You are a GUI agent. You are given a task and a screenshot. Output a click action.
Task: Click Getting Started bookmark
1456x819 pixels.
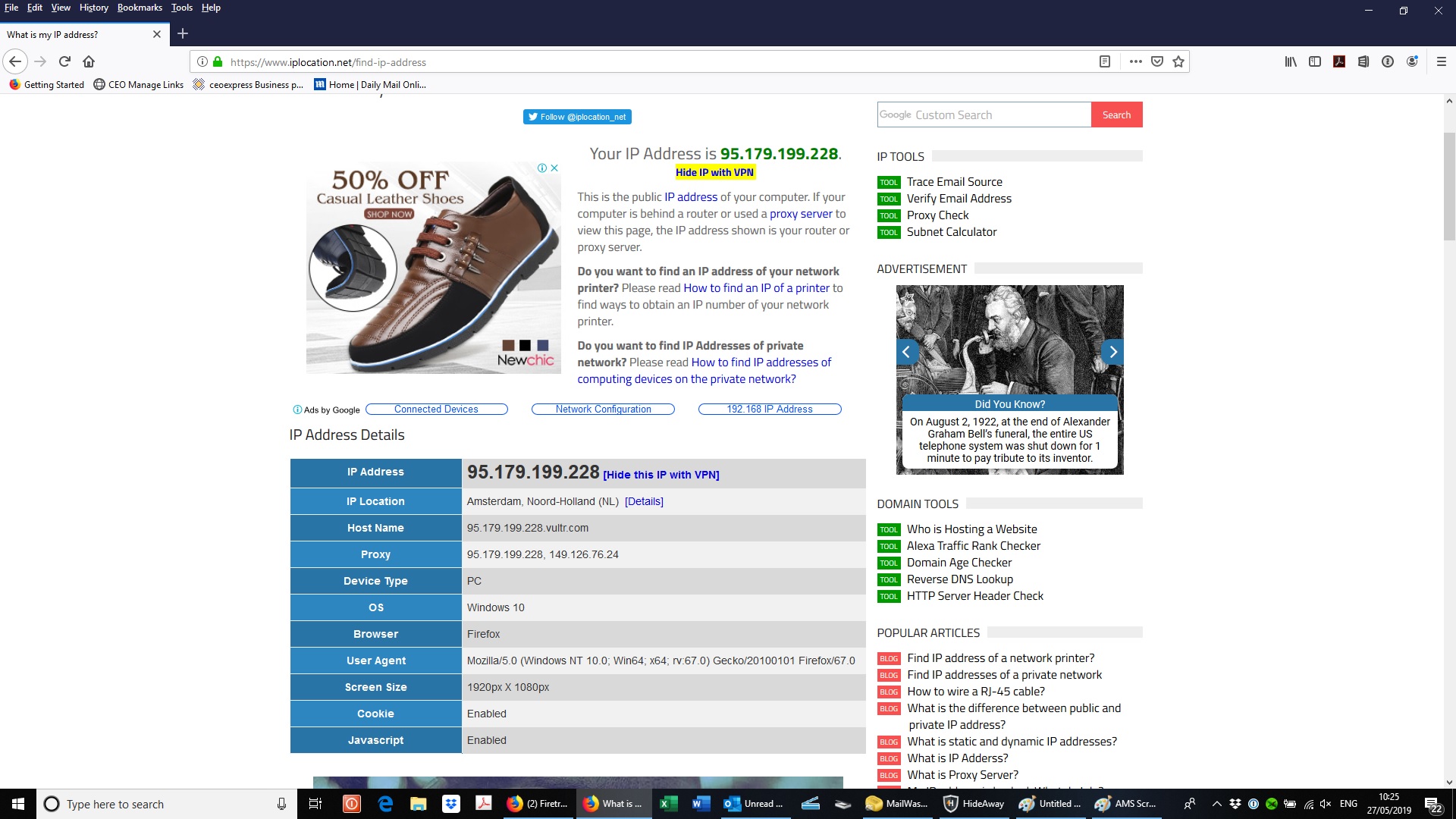pyautogui.click(x=47, y=84)
